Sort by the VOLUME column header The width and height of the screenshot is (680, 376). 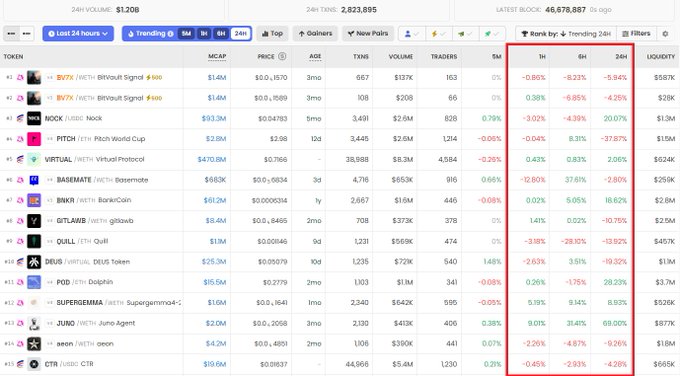[x=401, y=56]
